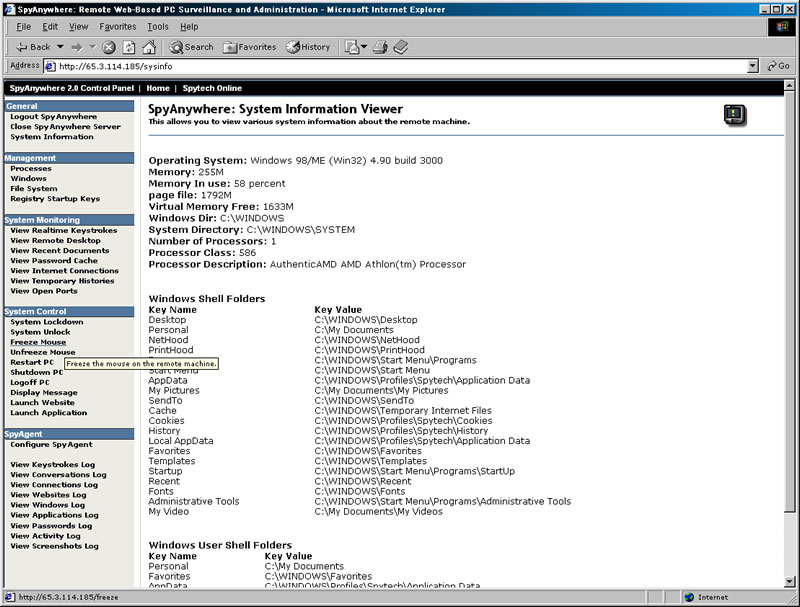Image resolution: width=800 pixels, height=607 pixels.
Task: Open the File System link
Action: [34, 188]
